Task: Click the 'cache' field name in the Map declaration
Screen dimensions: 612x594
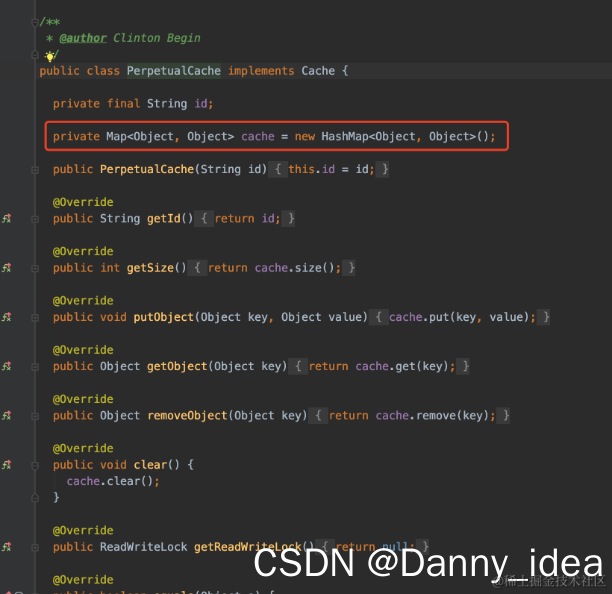Action: click(258, 137)
